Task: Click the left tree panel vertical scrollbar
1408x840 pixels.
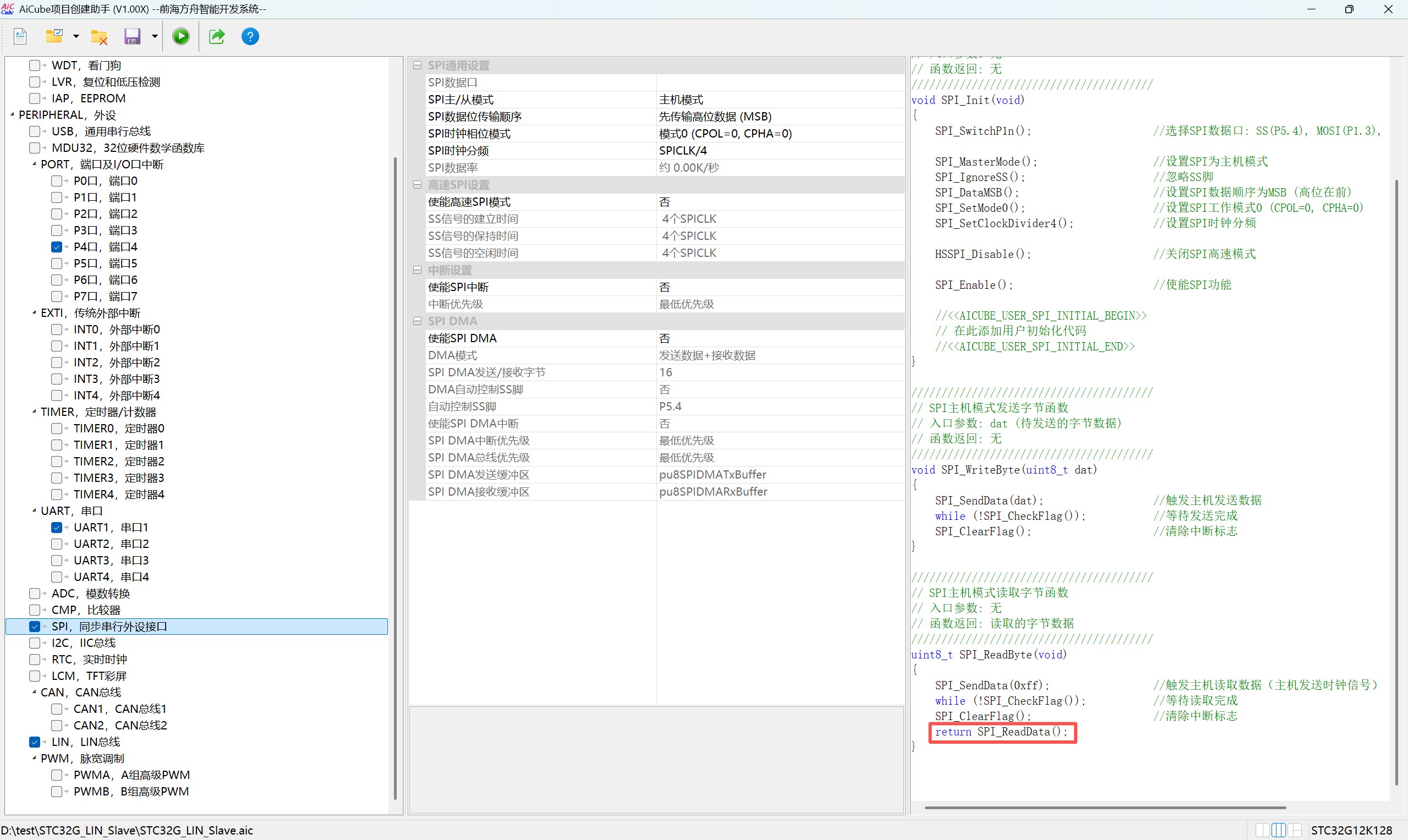Action: (x=395, y=478)
